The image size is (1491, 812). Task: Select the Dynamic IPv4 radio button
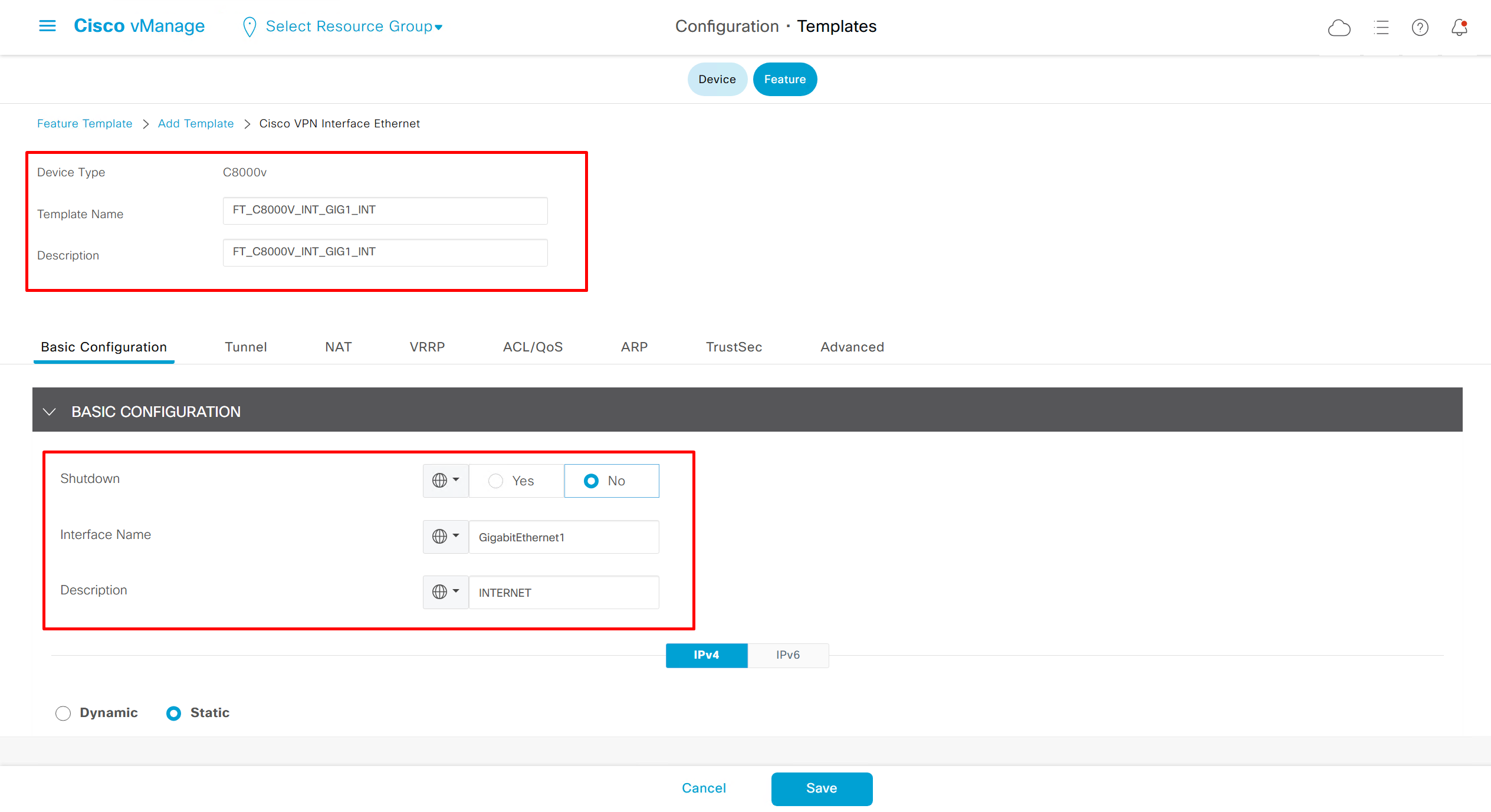coord(63,714)
